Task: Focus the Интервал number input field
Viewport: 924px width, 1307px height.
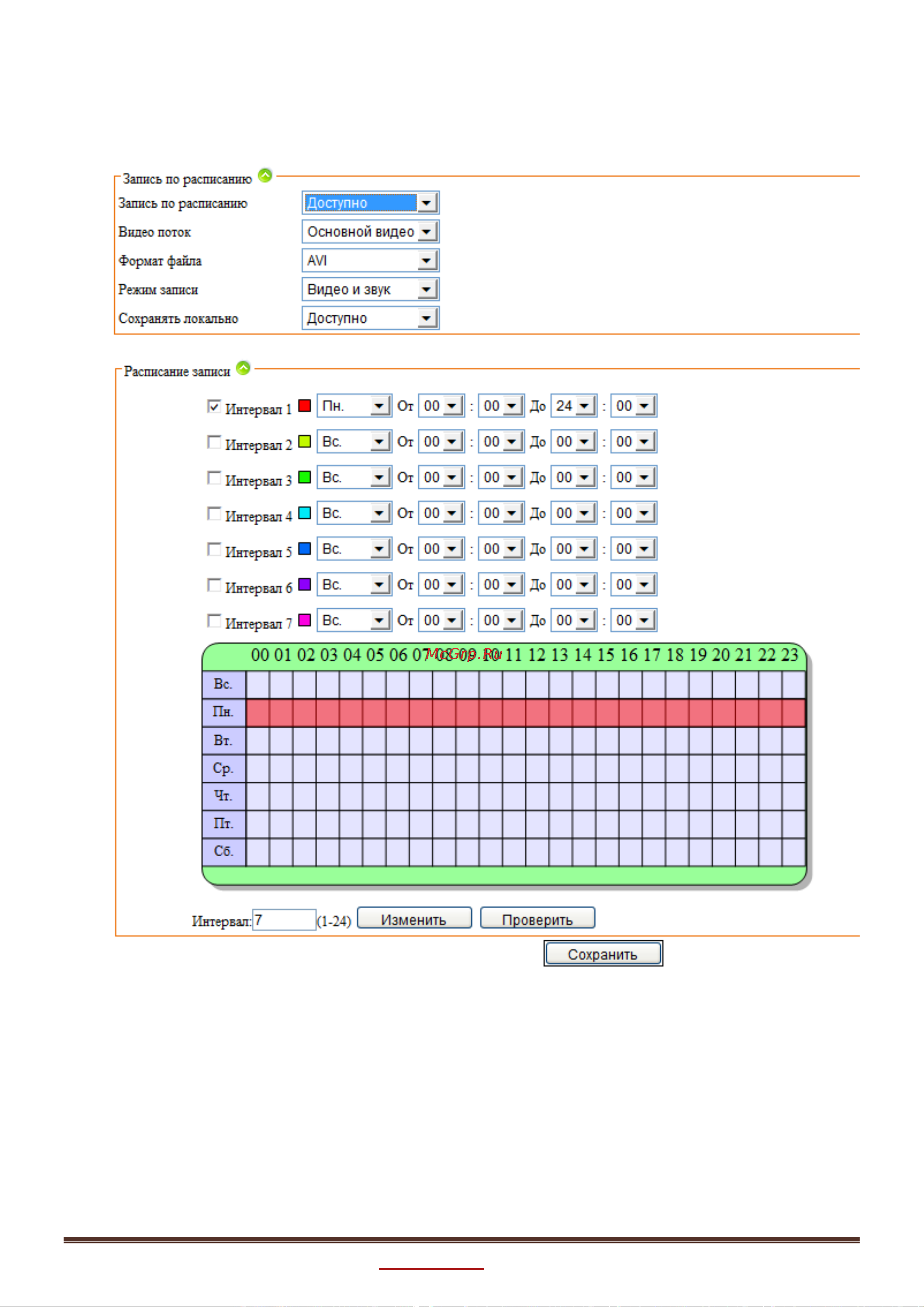Action: 284,921
